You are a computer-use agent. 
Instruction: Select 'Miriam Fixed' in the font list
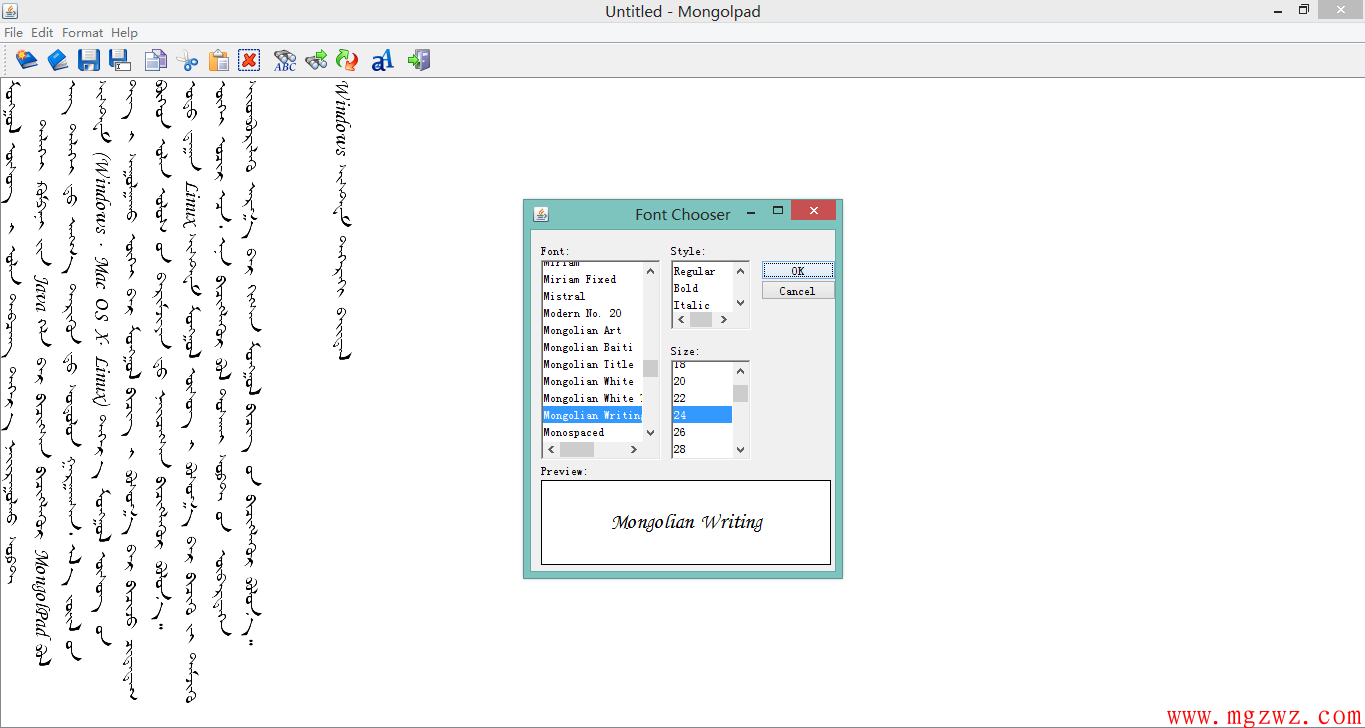point(592,279)
